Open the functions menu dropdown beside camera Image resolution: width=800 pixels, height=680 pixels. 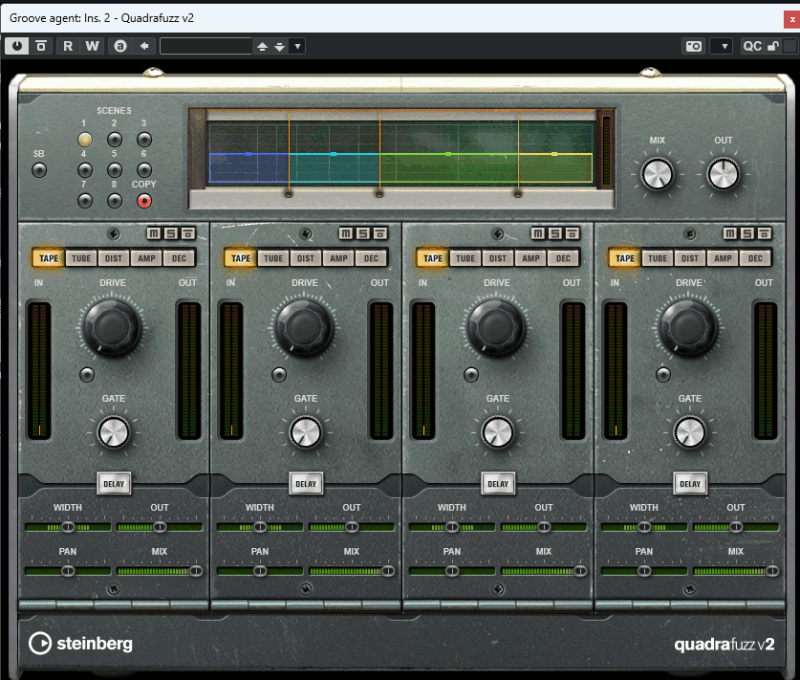point(723,46)
